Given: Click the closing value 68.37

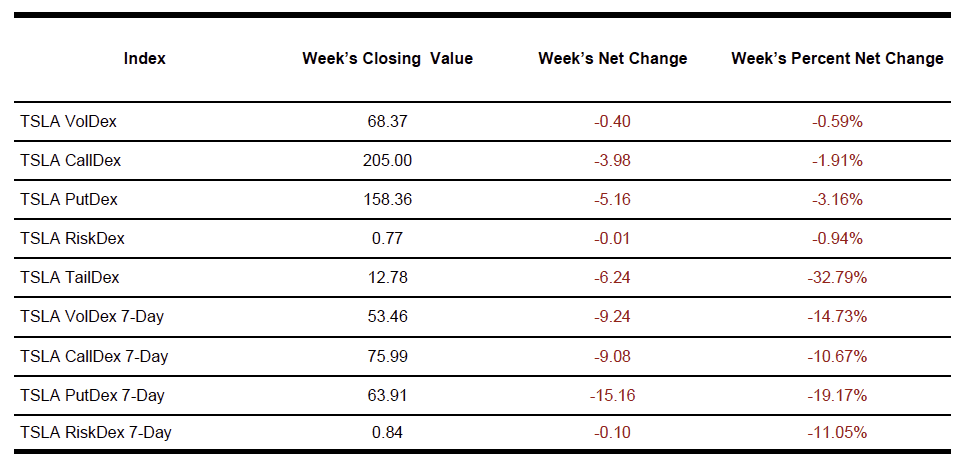Looking at the screenshot, I should pyautogui.click(x=388, y=121).
